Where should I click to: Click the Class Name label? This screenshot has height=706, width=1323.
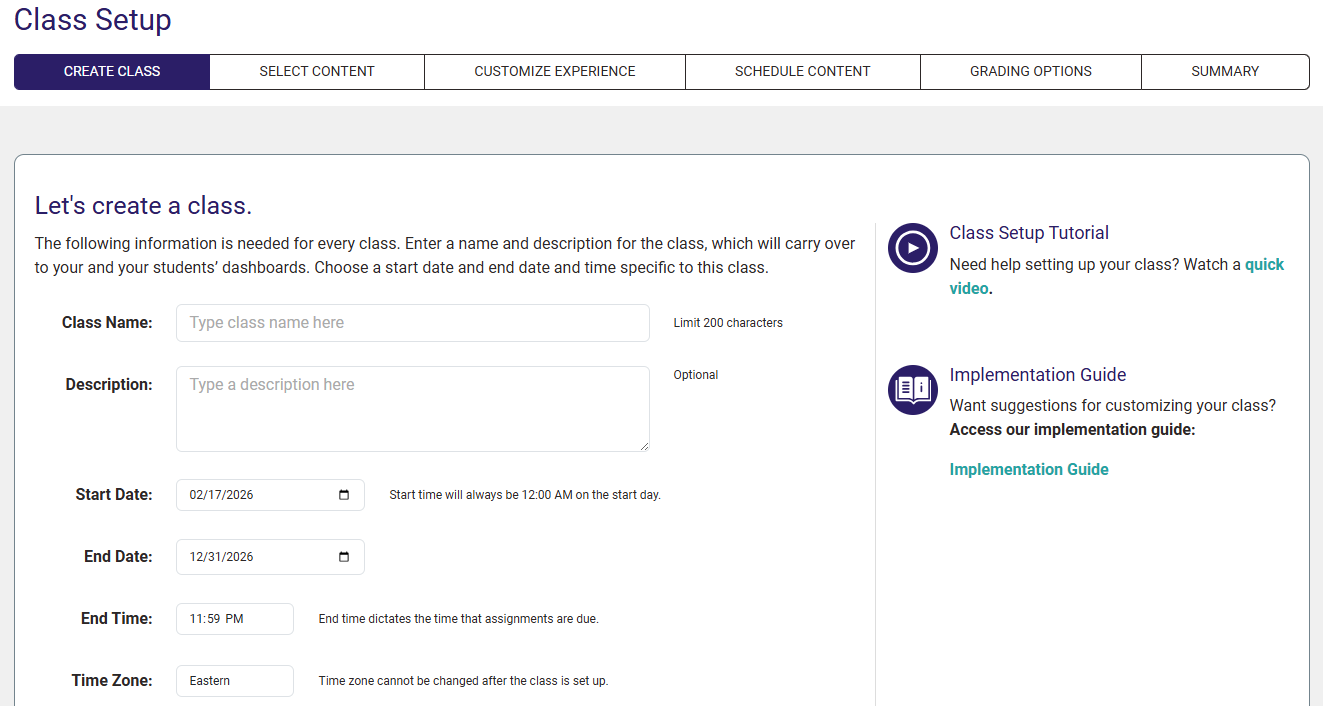107,323
